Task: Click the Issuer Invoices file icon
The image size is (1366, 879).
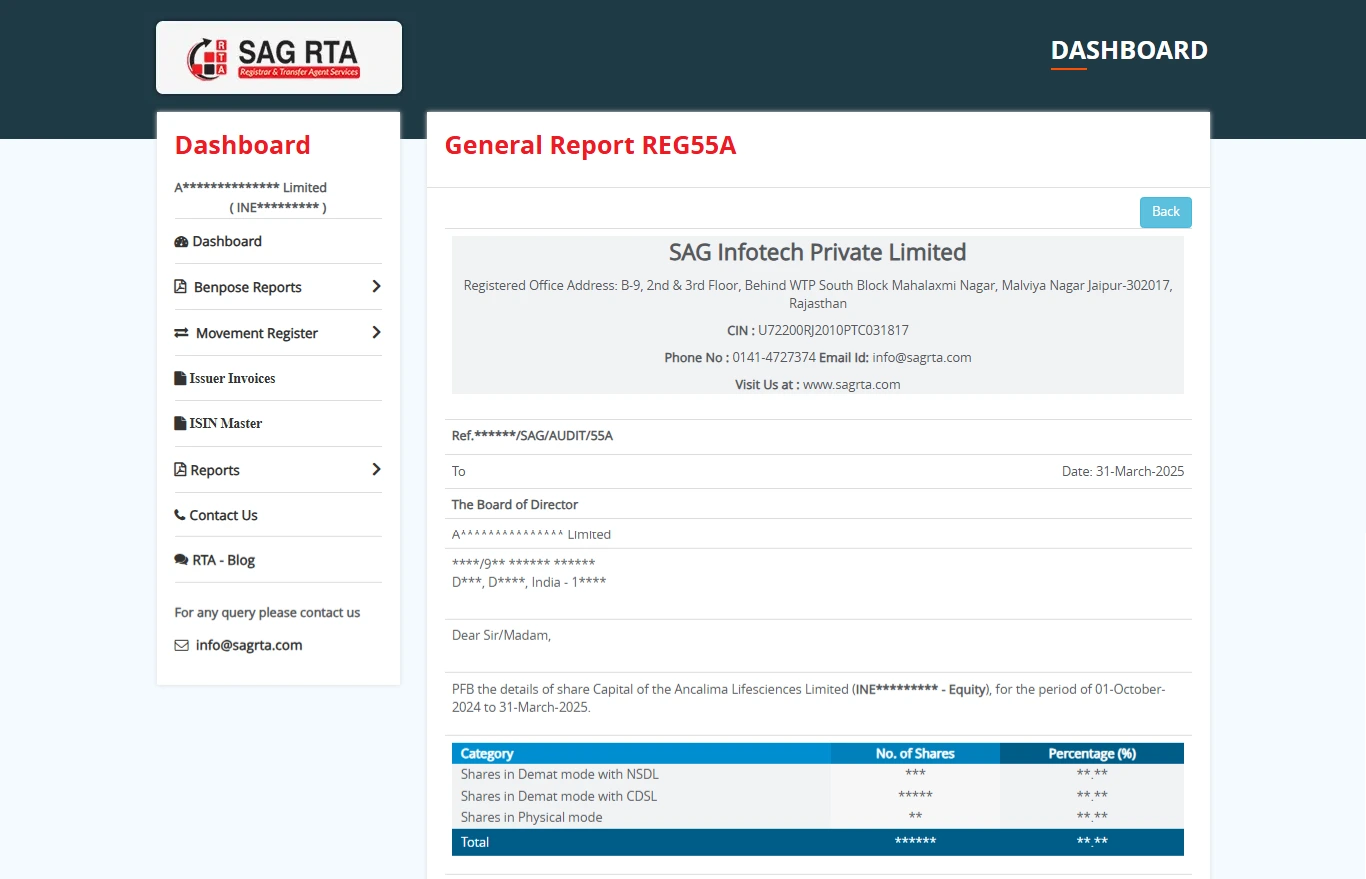Action: (181, 379)
